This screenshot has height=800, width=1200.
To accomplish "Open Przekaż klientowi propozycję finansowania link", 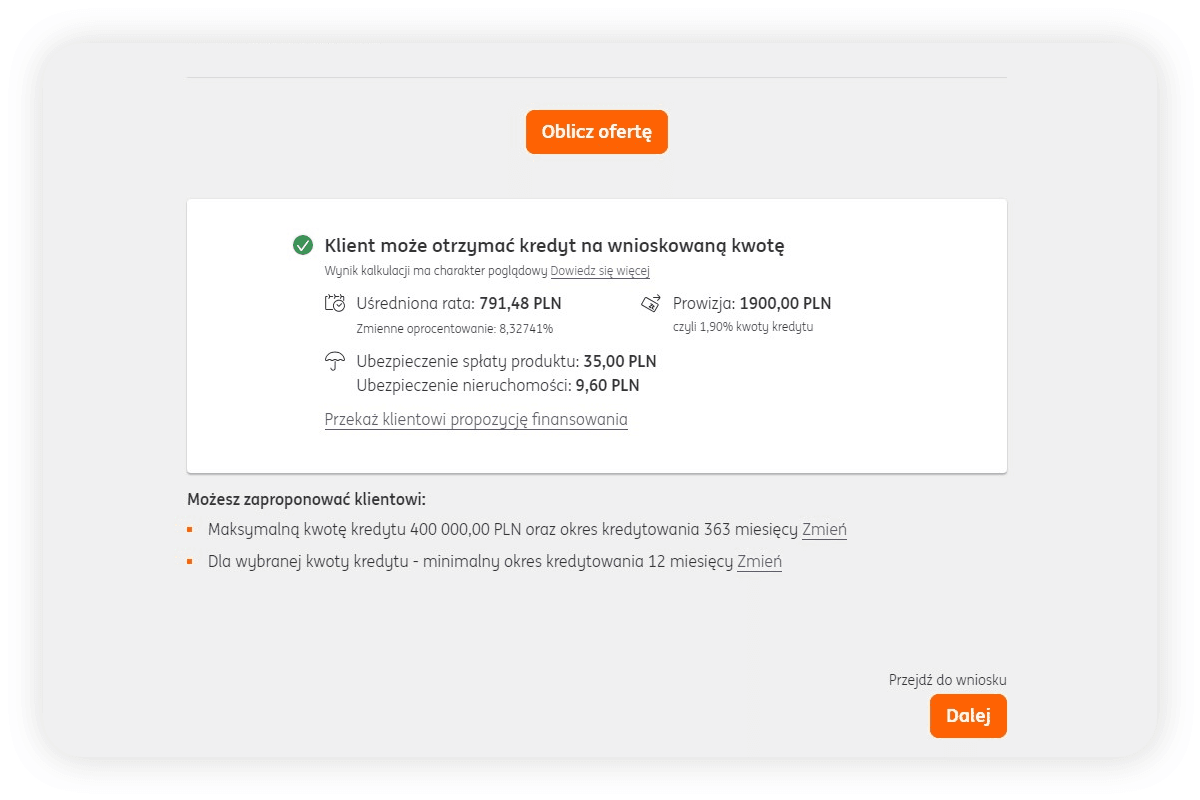I will [476, 419].
